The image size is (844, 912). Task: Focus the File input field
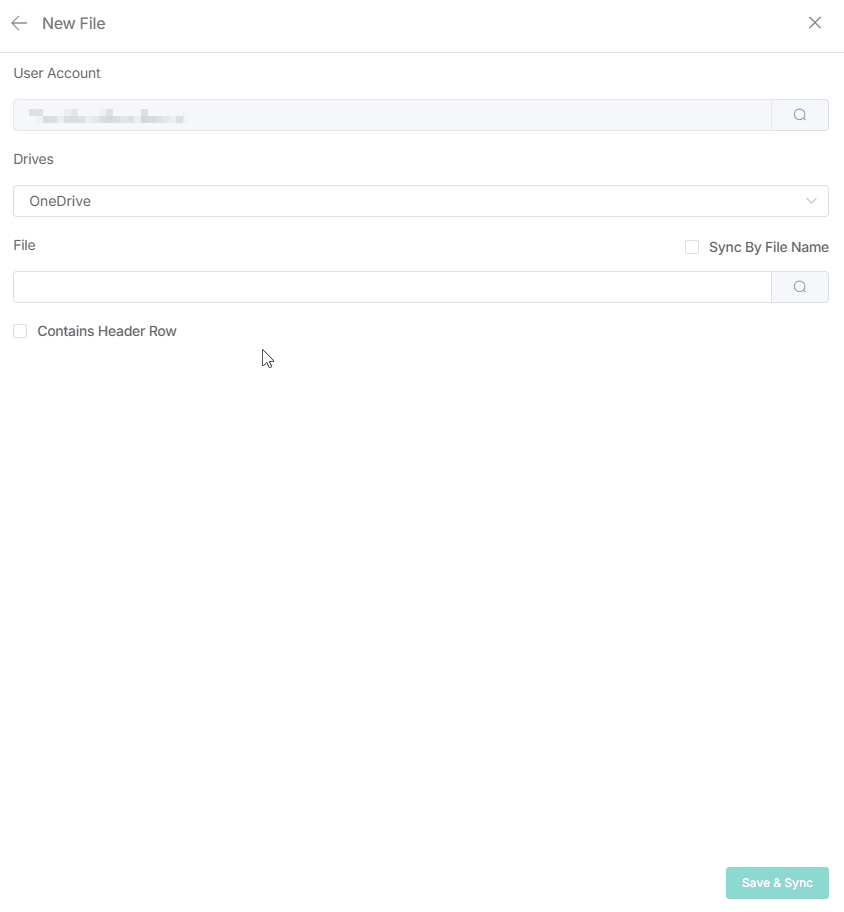(x=392, y=287)
